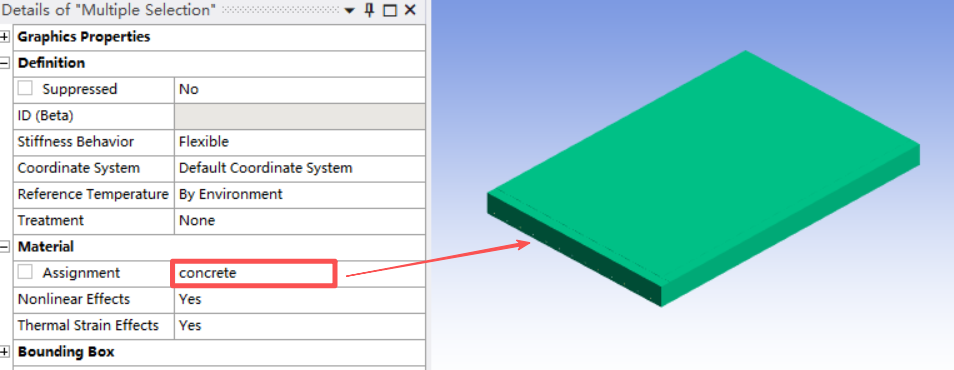The image size is (954, 370).
Task: Toggle Thermal Strain Effects Yes value
Action: 300,326
